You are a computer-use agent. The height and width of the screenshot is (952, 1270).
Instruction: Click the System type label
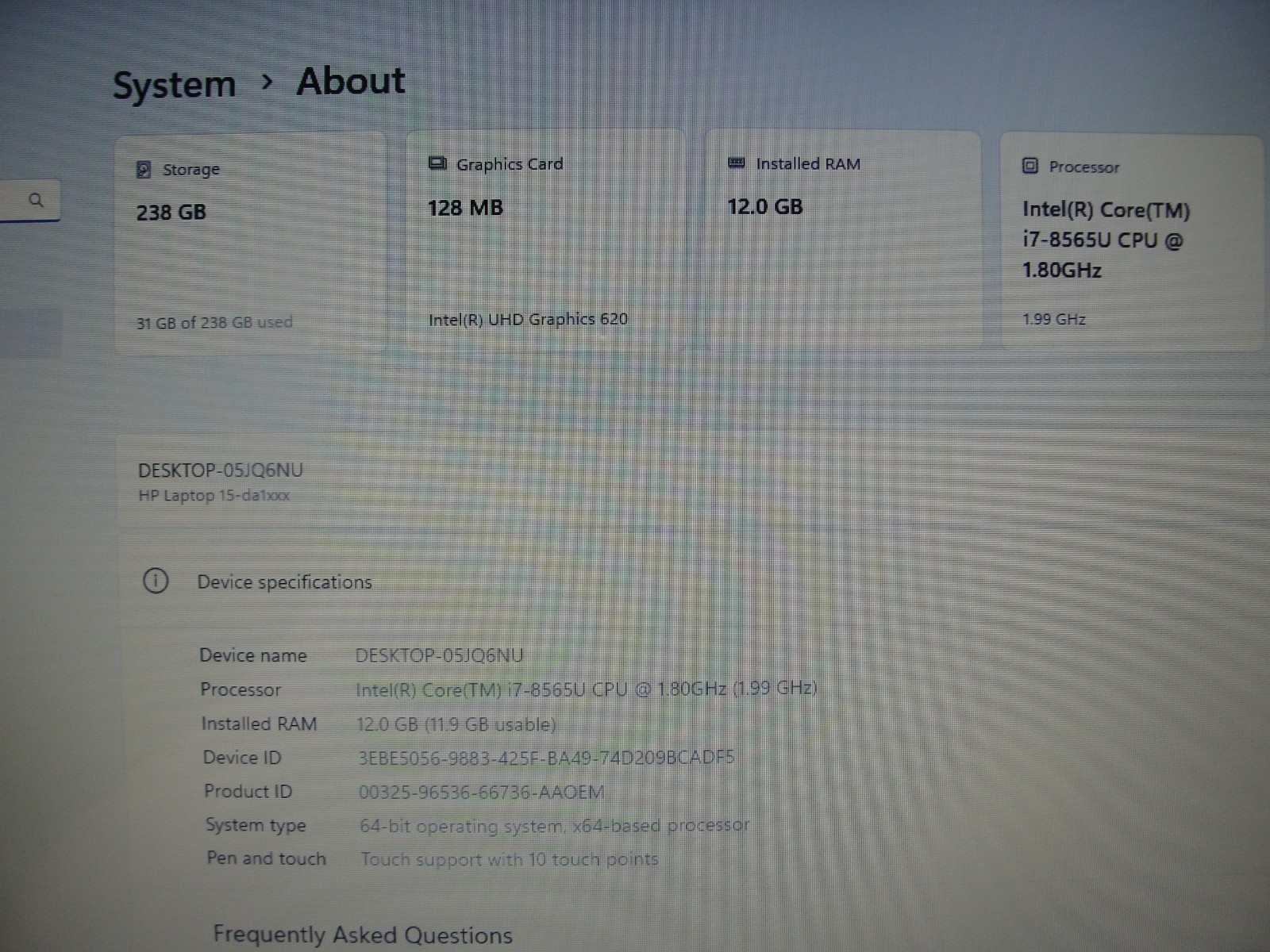[256, 825]
